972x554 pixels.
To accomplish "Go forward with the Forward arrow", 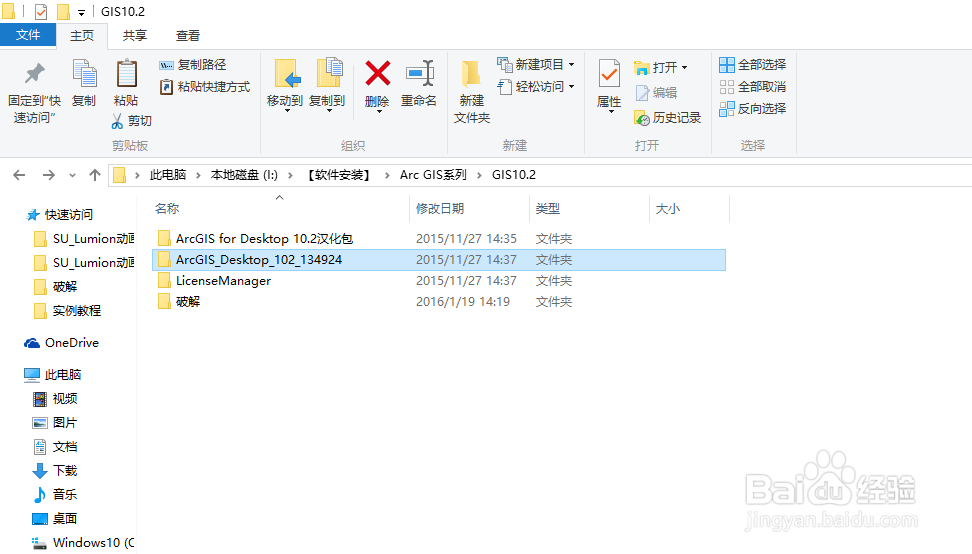I will pos(48,175).
